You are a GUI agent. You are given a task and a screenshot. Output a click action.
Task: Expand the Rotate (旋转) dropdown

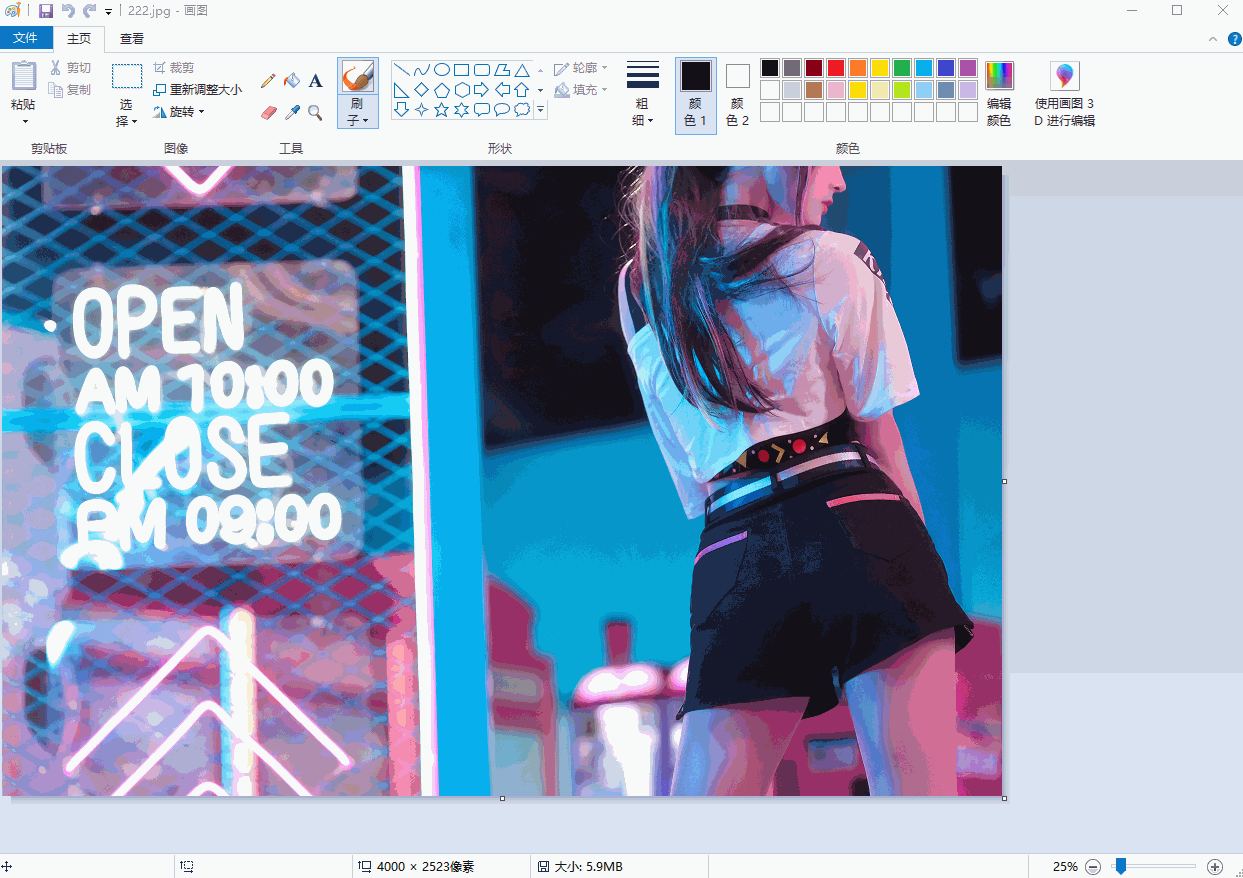179,112
